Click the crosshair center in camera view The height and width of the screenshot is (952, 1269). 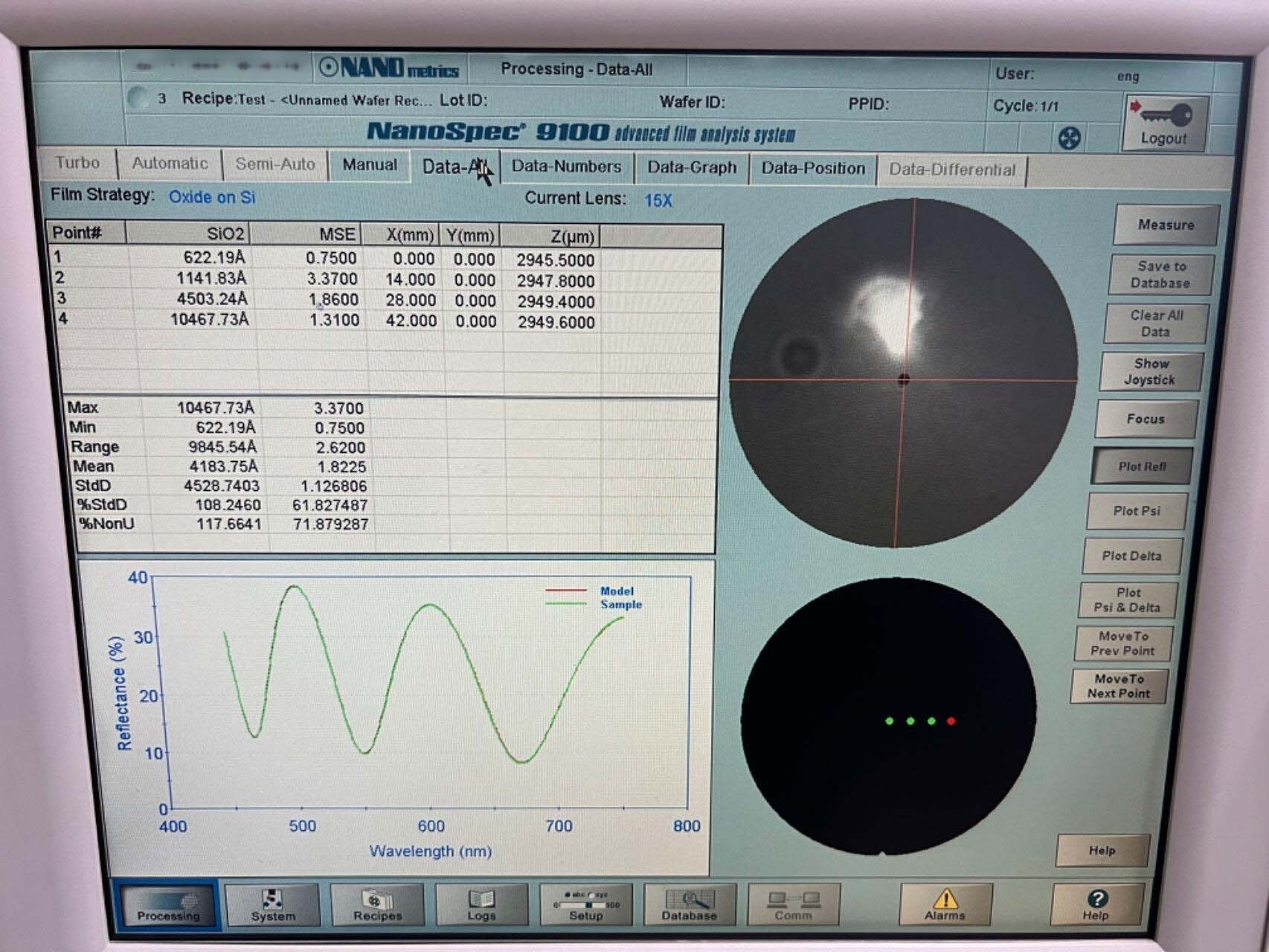[904, 379]
